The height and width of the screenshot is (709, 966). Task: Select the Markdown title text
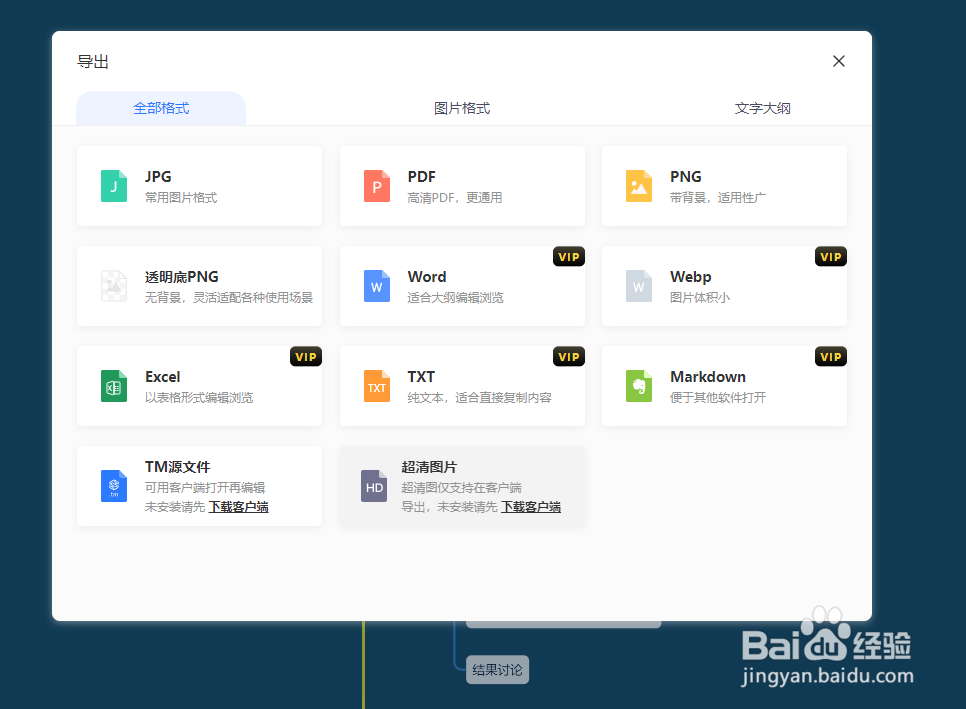tap(708, 377)
